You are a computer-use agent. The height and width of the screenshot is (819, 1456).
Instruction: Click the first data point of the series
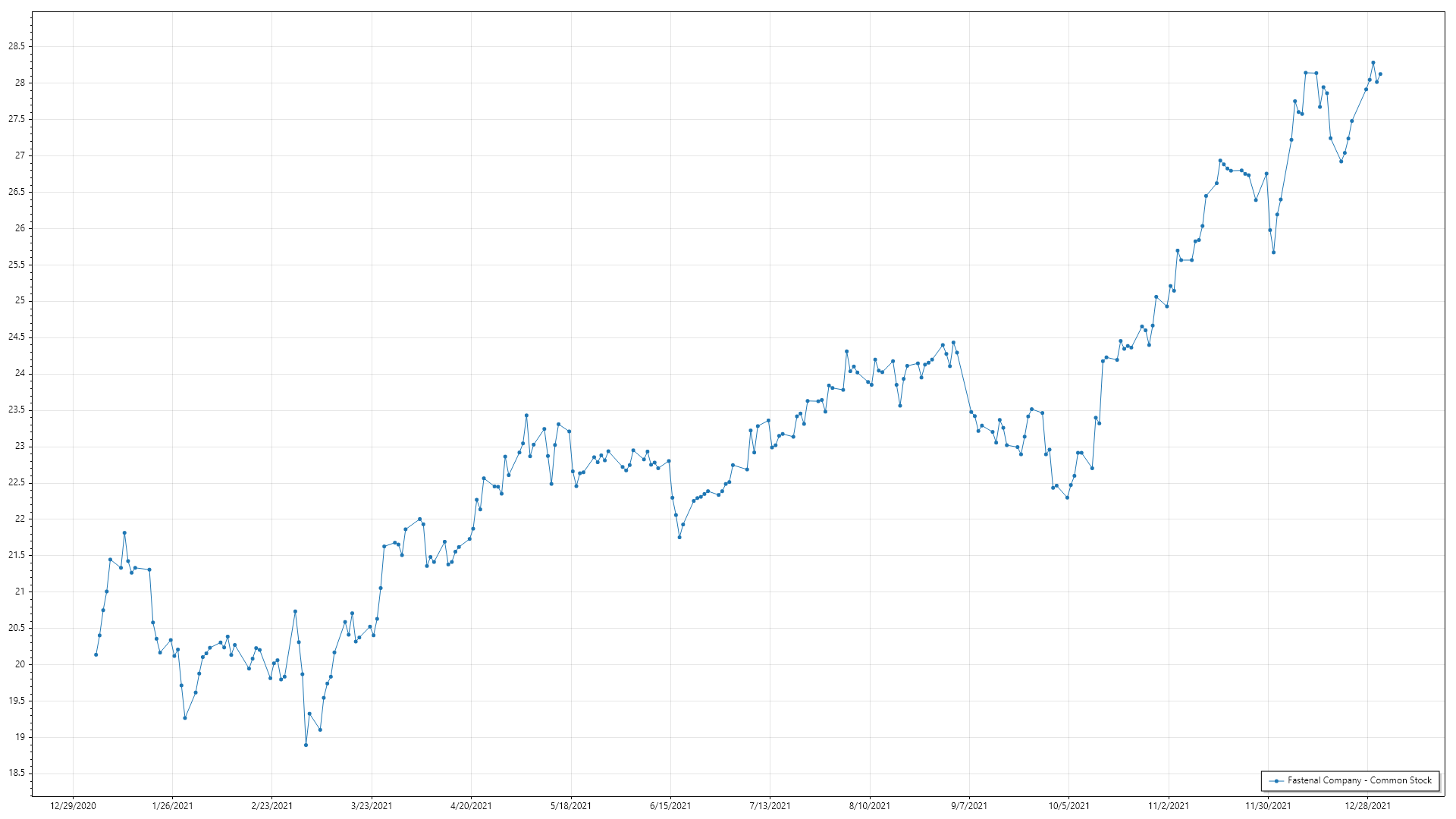click(x=96, y=654)
